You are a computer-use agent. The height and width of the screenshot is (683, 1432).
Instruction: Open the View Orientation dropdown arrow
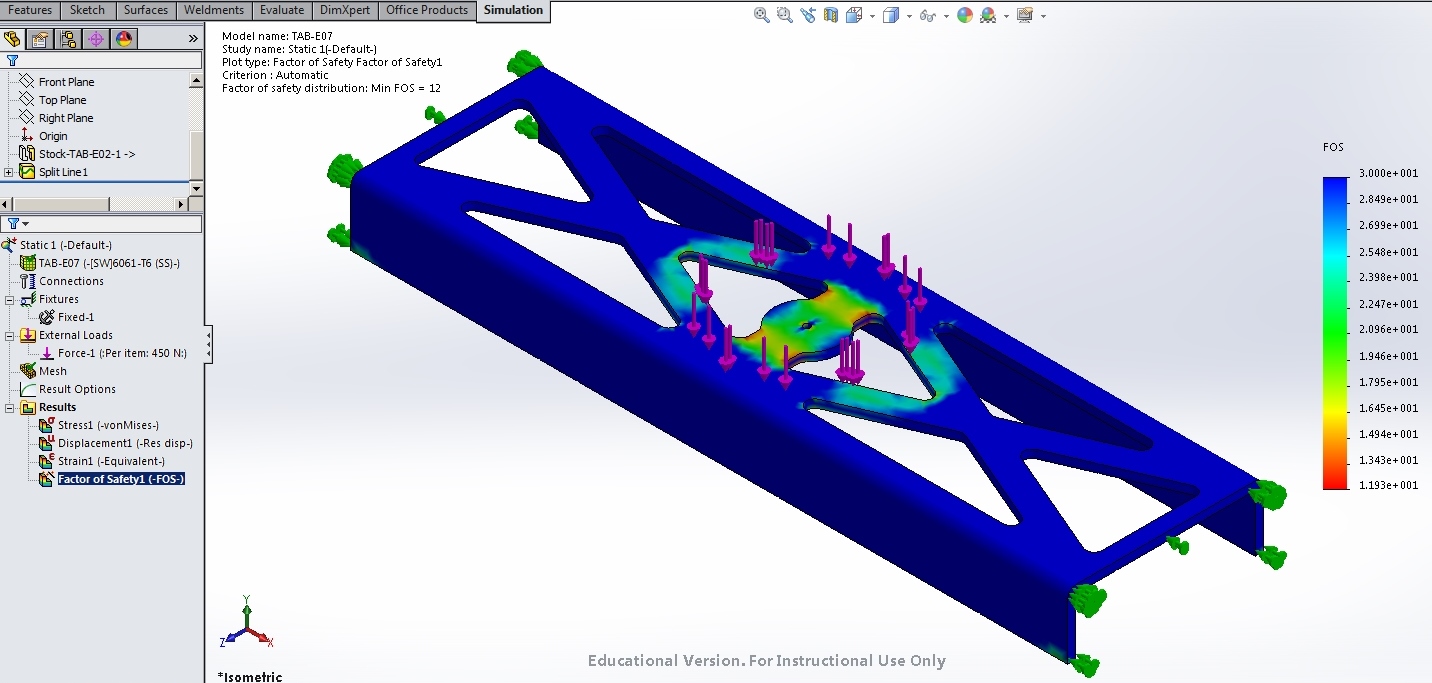872,15
